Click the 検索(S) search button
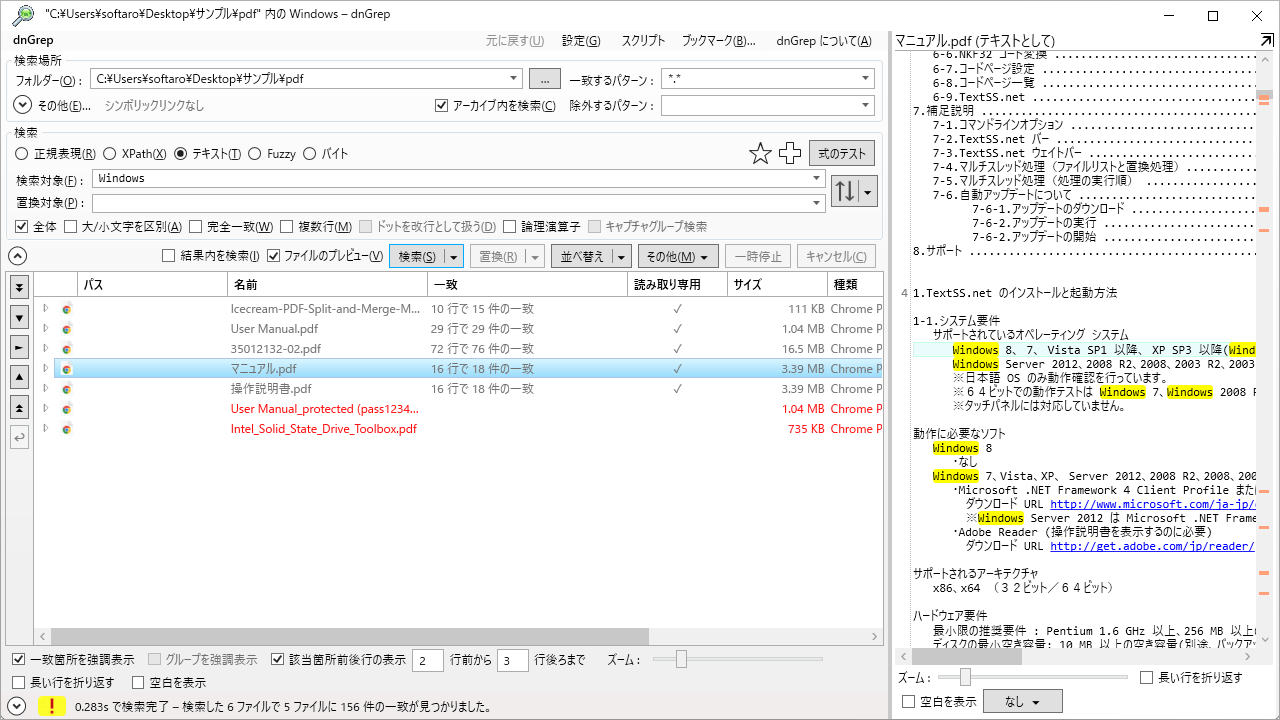 point(417,257)
